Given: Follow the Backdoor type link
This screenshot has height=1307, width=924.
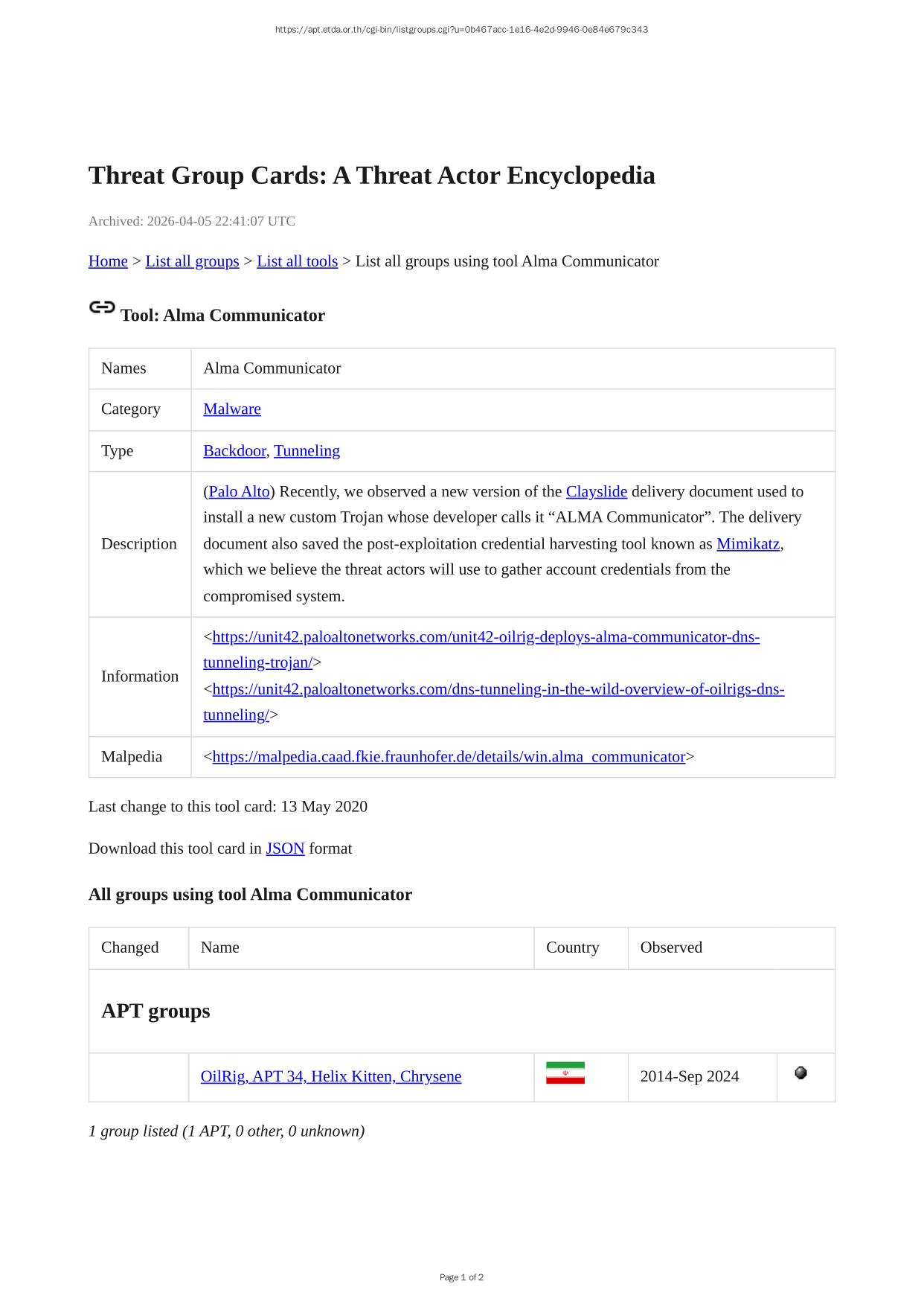Looking at the screenshot, I should click(234, 450).
